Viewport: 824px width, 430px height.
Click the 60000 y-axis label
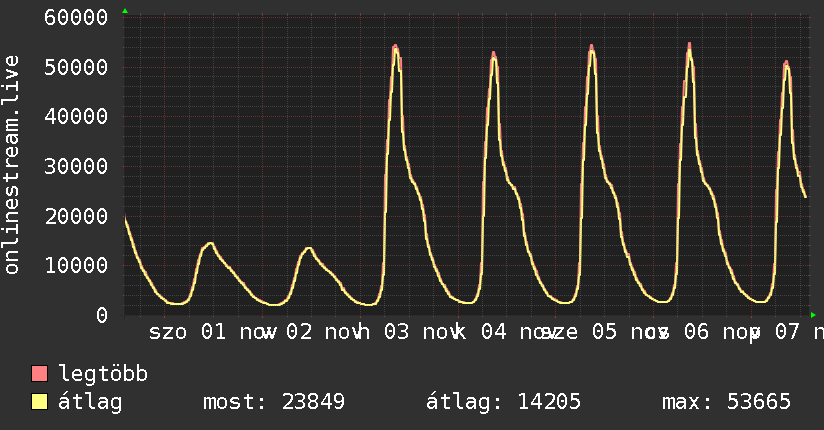tap(76, 18)
